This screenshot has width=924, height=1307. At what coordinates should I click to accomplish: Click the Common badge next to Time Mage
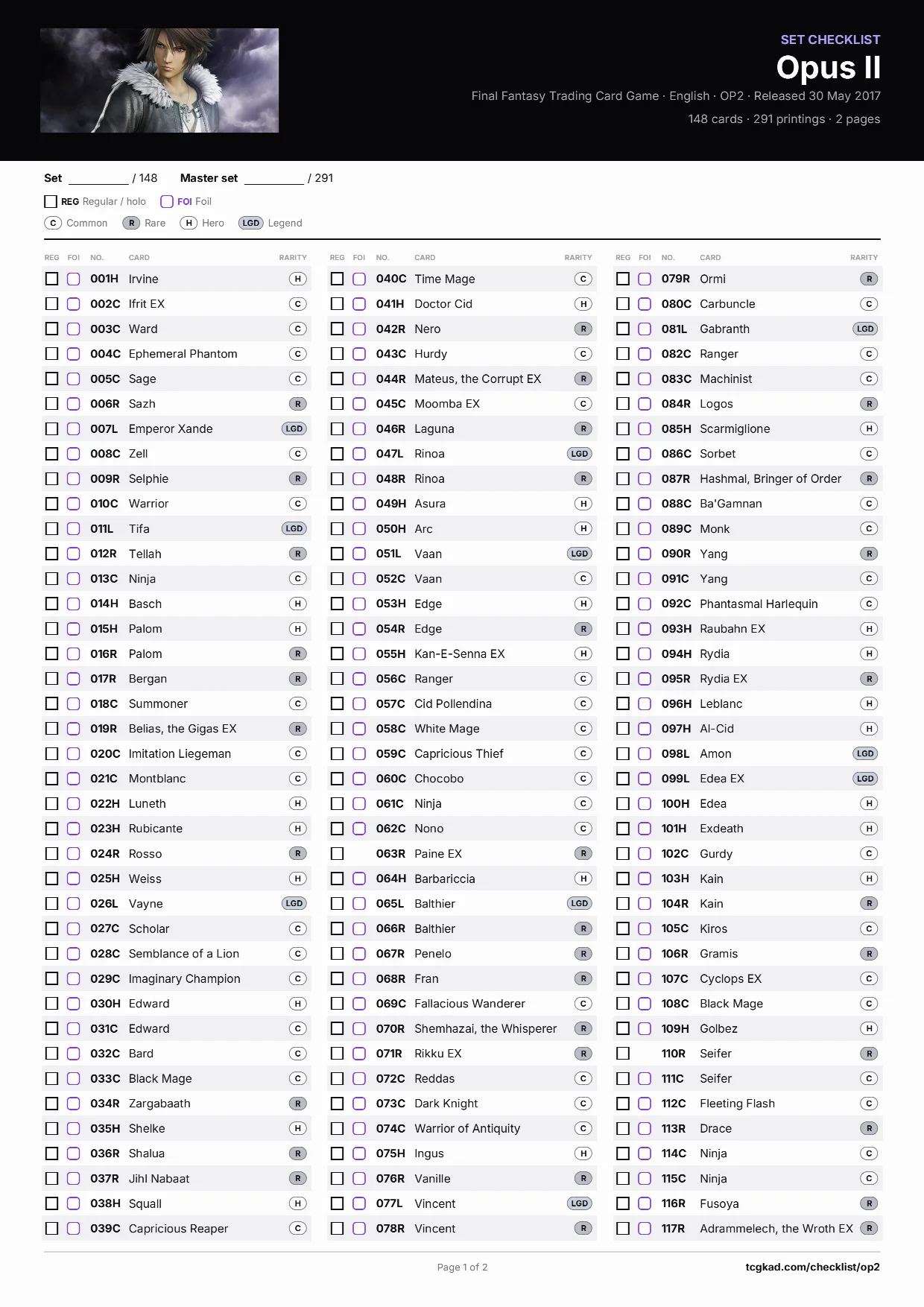[x=583, y=279]
